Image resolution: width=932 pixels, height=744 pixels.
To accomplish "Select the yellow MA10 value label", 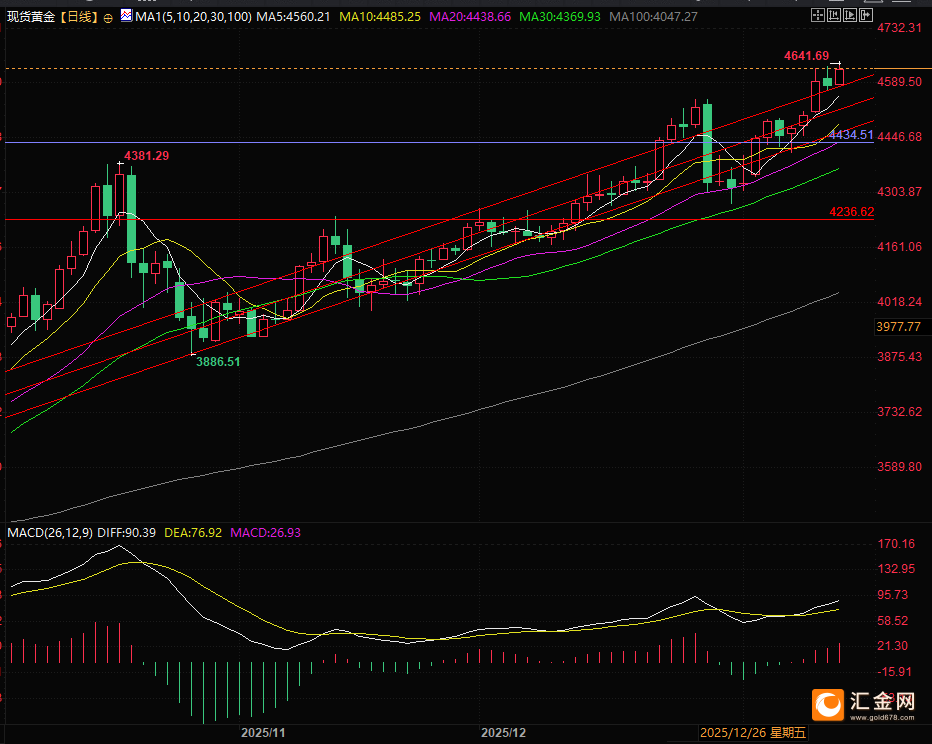I will (x=383, y=17).
